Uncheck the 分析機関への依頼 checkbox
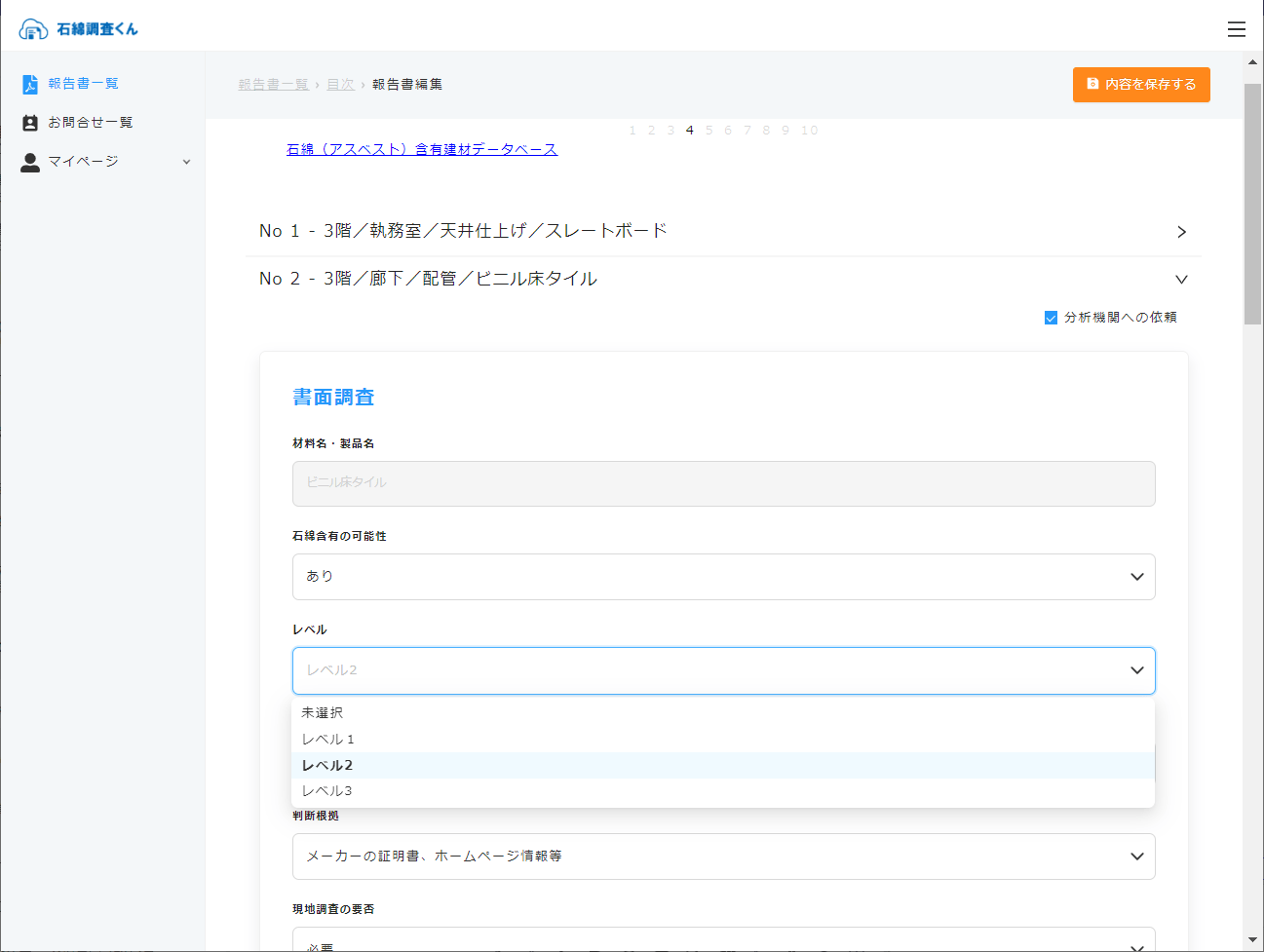 (x=1051, y=318)
